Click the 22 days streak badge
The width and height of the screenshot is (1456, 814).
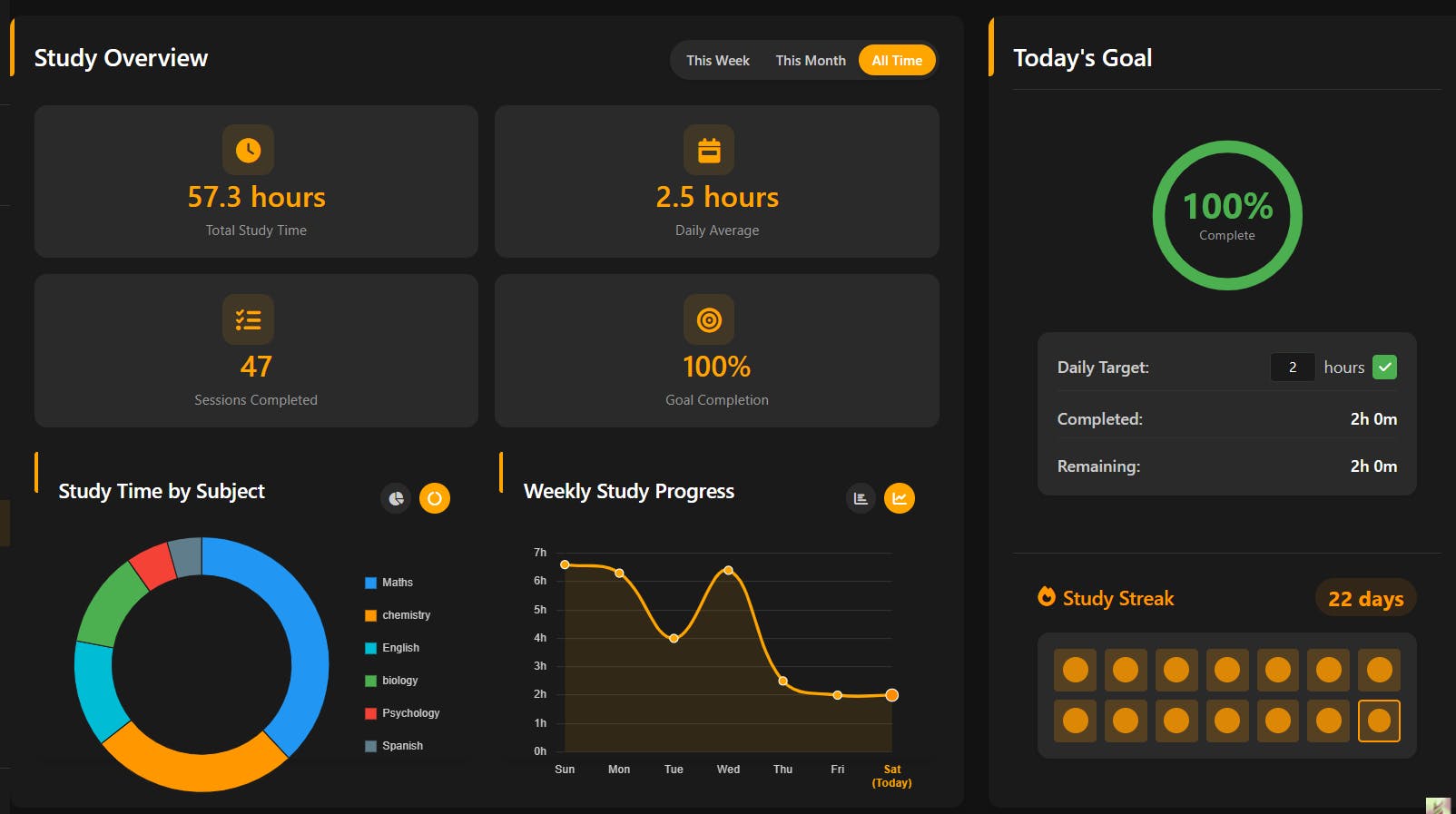(1365, 598)
